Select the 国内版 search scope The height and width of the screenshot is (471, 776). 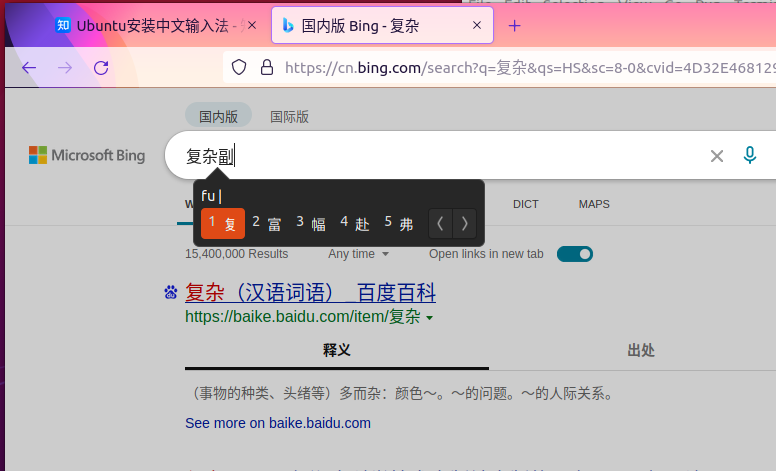coord(218,116)
